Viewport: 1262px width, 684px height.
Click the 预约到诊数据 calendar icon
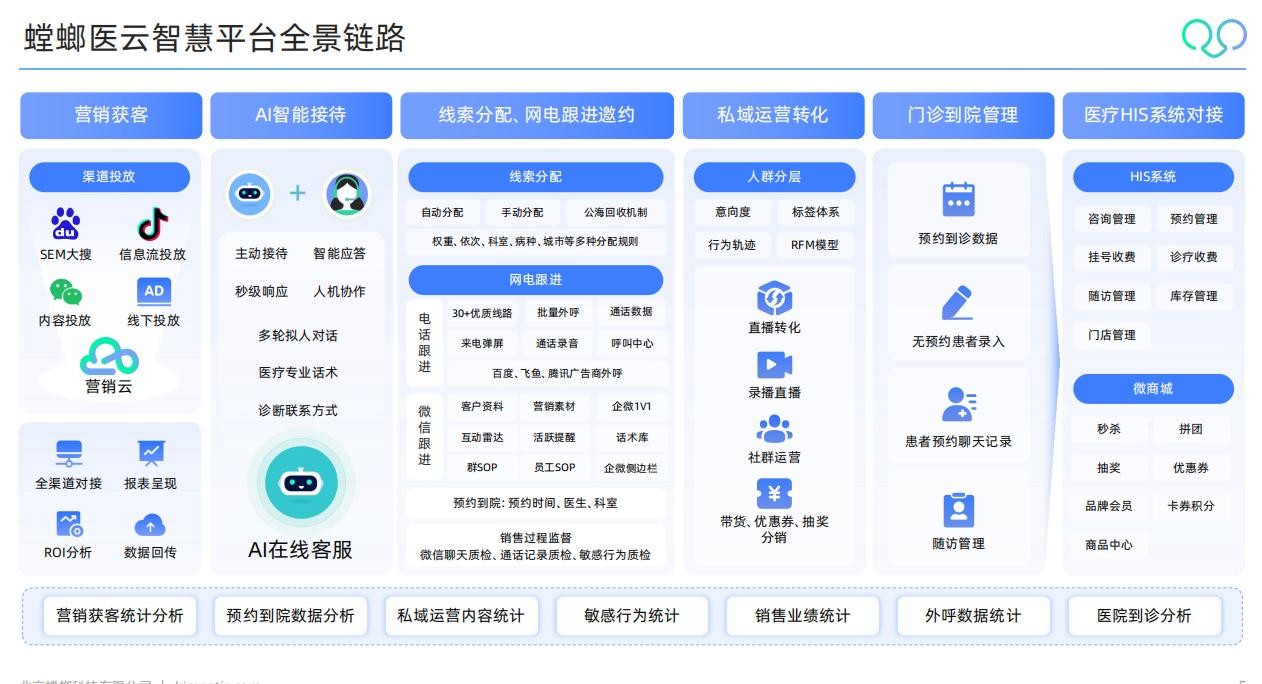(958, 199)
